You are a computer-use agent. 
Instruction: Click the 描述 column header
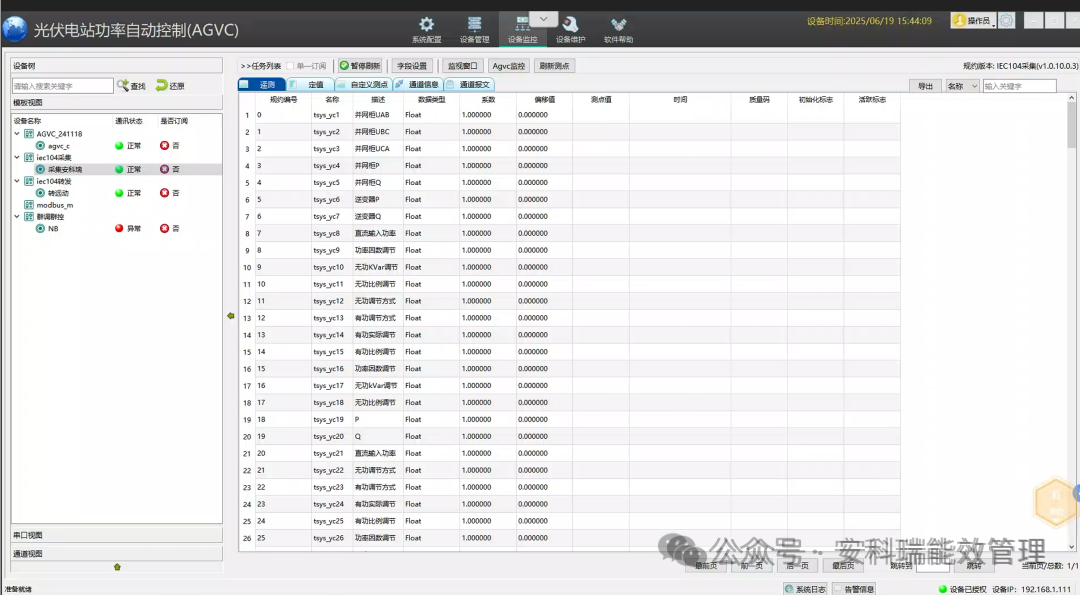377,100
